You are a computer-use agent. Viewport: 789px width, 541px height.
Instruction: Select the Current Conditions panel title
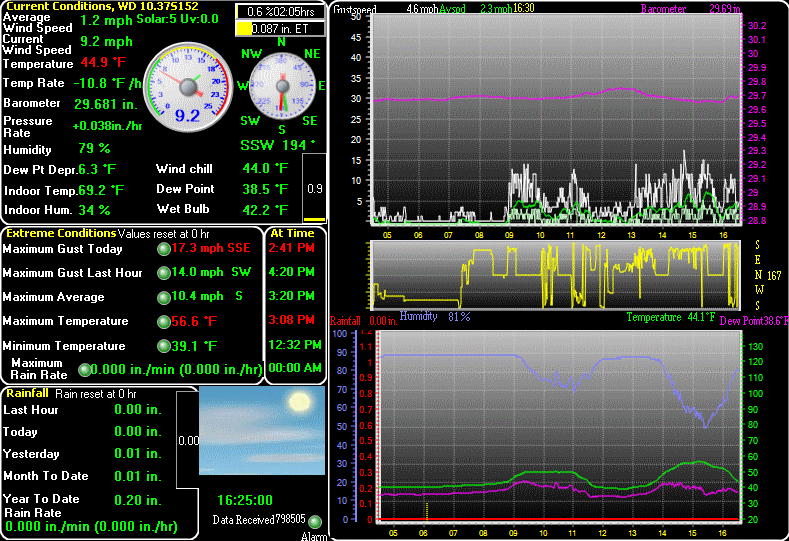(x=102, y=7)
